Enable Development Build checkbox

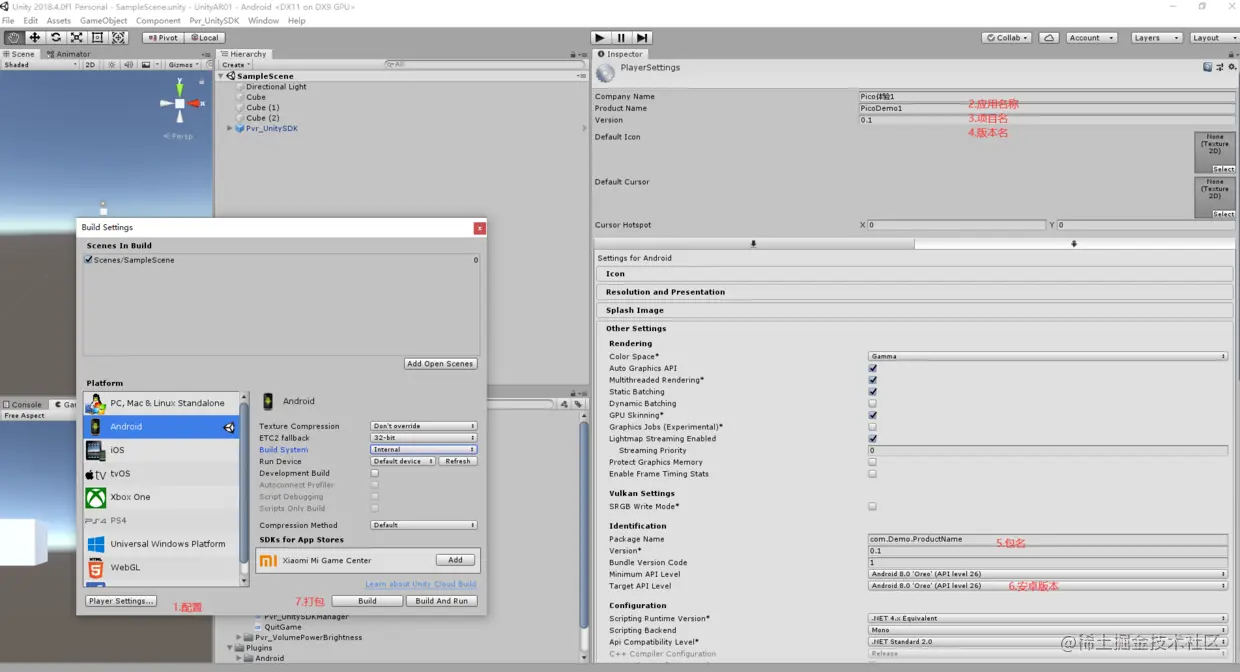375,473
